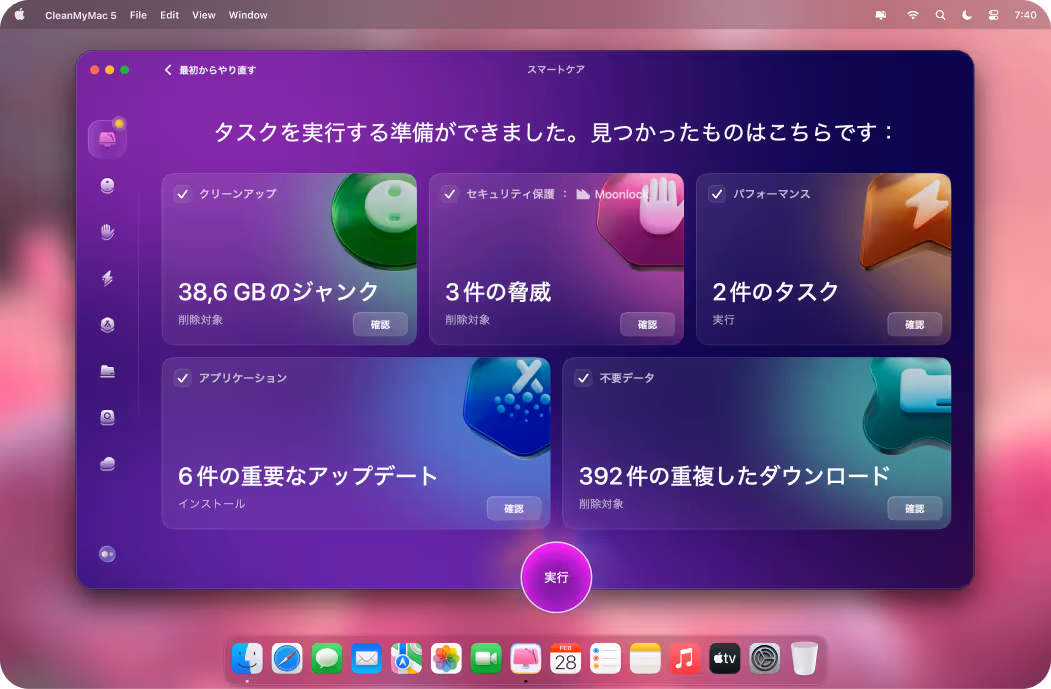Screen dimensions: 1051x689
Task: Uncheck the パフォーマンス checkbox
Action: coord(717,194)
